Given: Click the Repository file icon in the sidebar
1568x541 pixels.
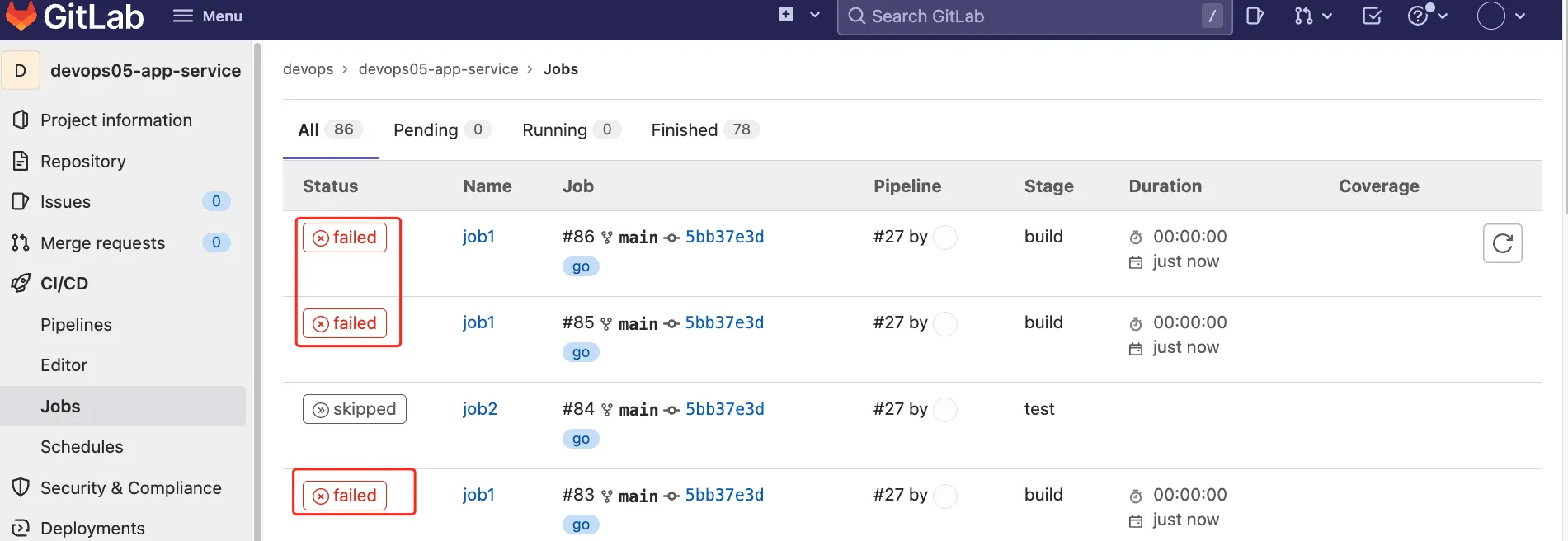Looking at the screenshot, I should tap(21, 161).
